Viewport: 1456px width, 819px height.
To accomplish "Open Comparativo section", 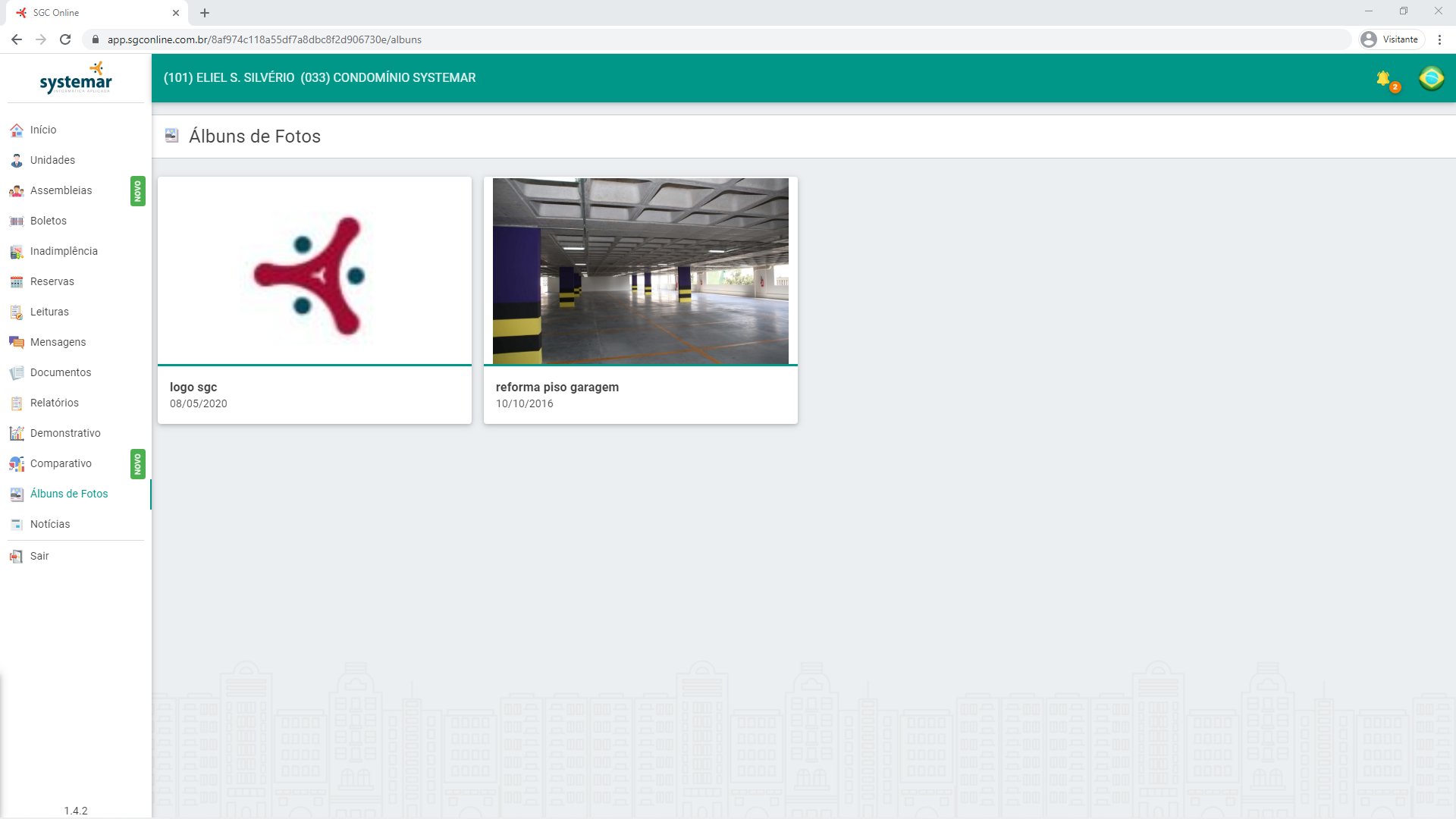I will (61, 463).
